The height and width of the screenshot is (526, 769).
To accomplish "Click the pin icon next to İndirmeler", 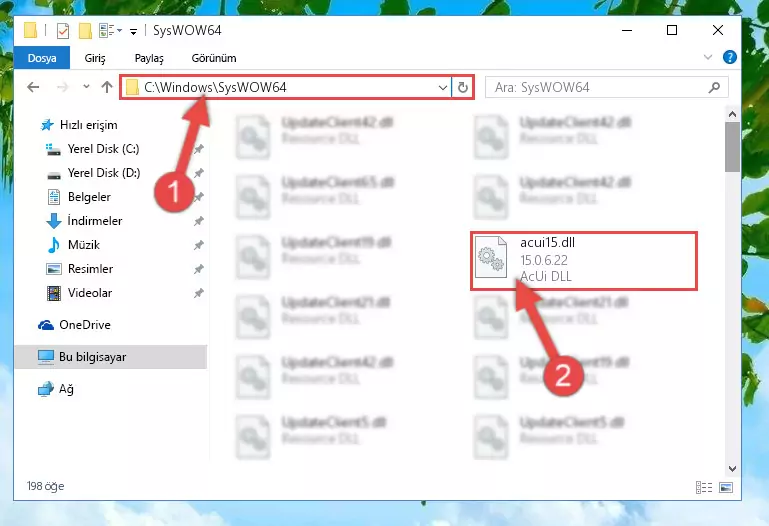I will click(x=199, y=221).
